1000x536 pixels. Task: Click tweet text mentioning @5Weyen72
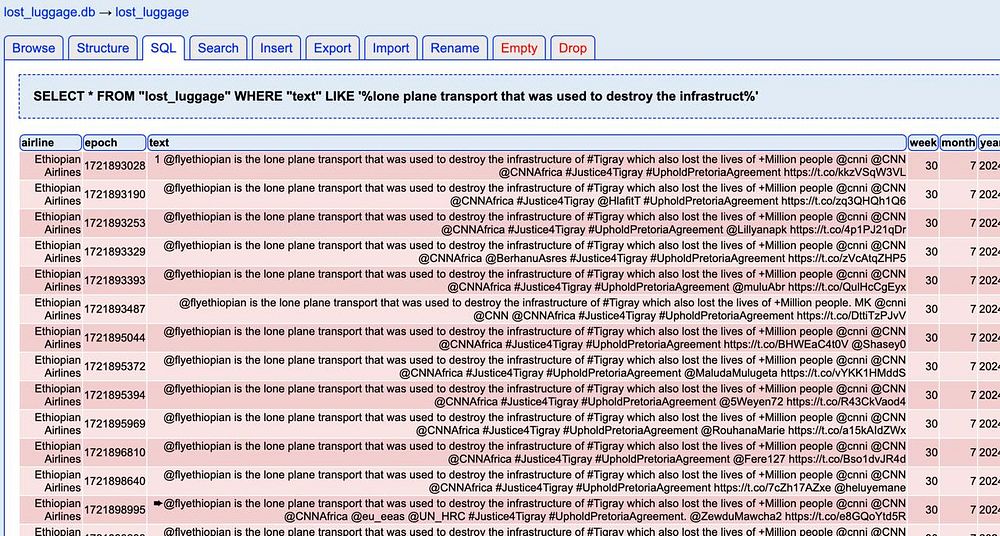tap(527, 396)
